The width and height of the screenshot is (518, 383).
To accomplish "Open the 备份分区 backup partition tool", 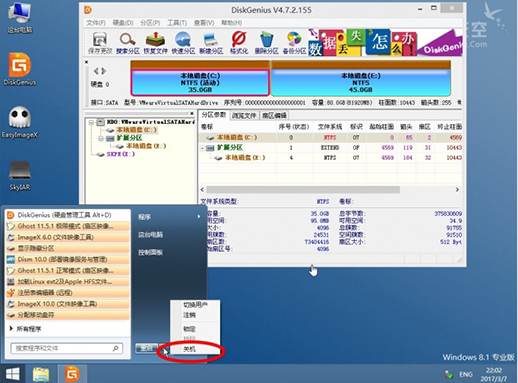I will tap(294, 43).
